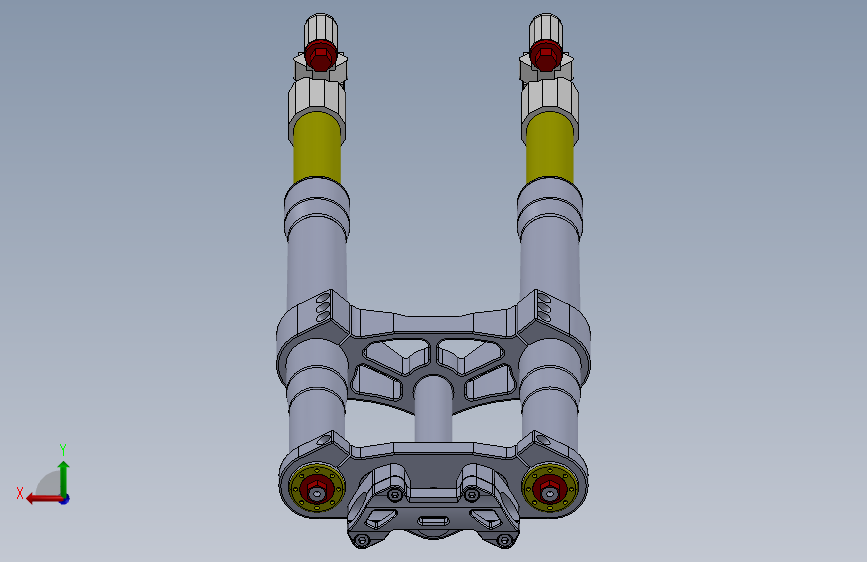Click the blue Z axis dot on the triad
The width and height of the screenshot is (867, 562).
click(65, 500)
